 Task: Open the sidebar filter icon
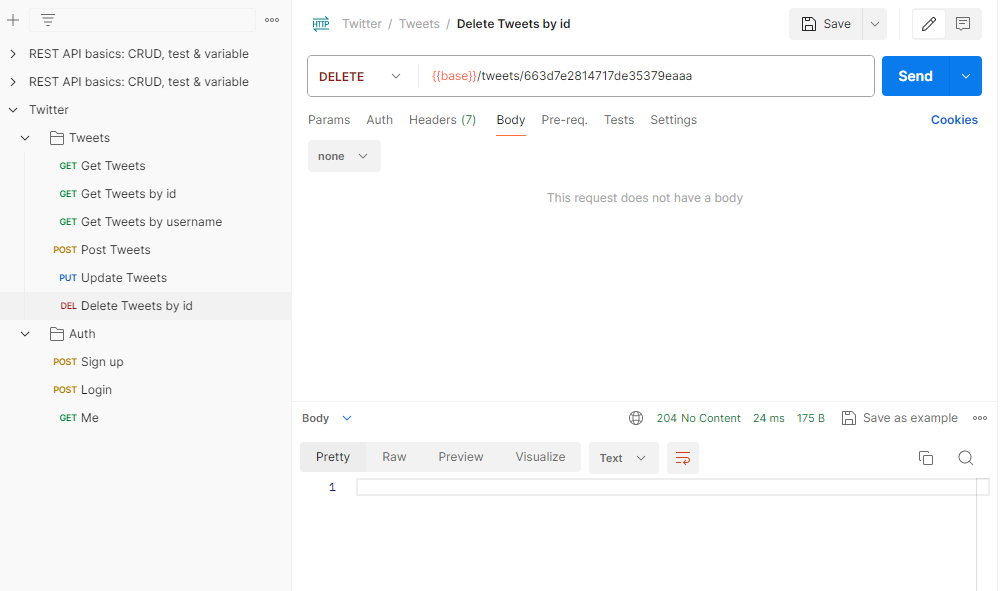(48, 20)
